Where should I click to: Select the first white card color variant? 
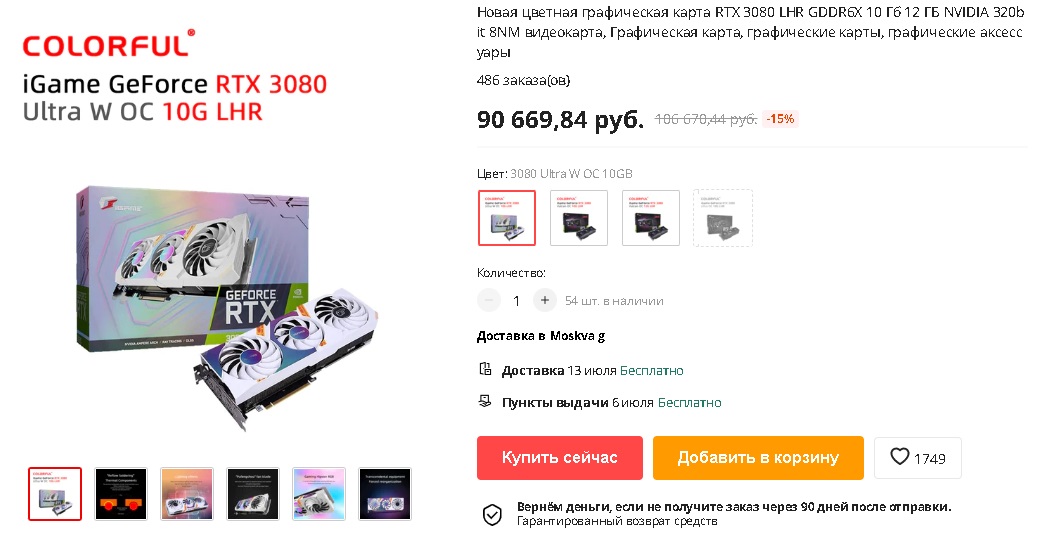tap(507, 218)
